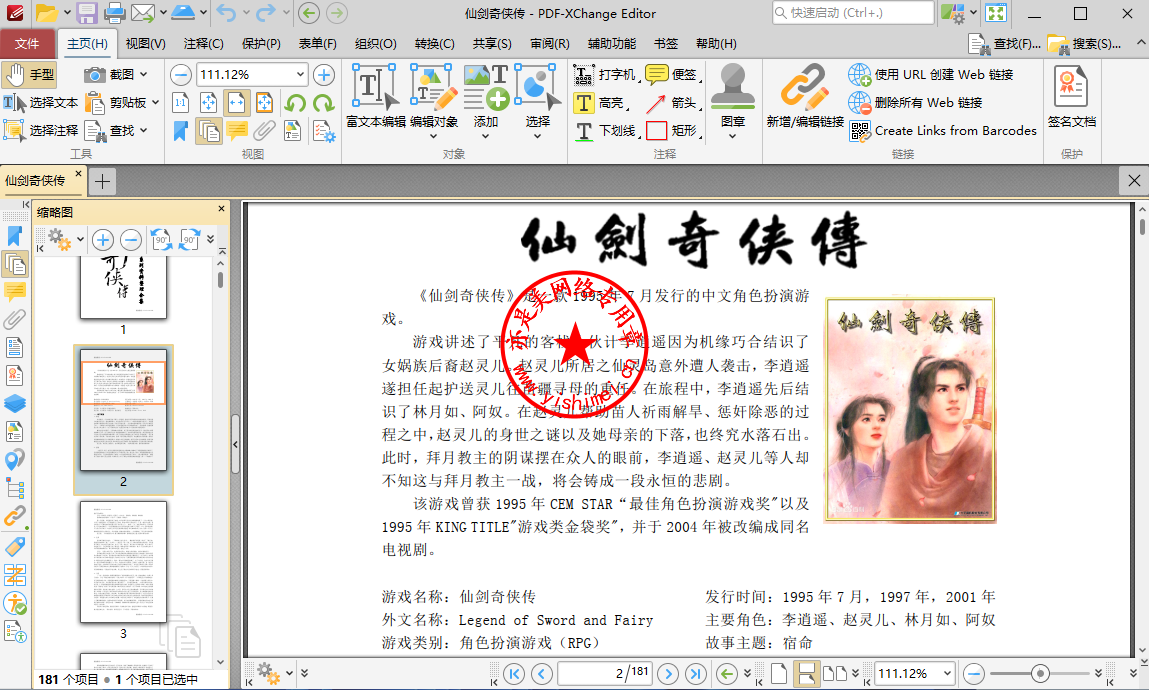Screen dimensions: 1149x690
Task: Click the Rich Text Edit (富文本编辑) tool
Action: tap(375, 96)
